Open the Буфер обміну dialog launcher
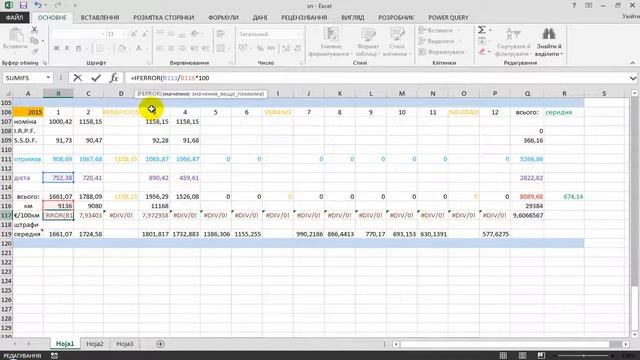This screenshot has width=640, height=360. coord(44,63)
